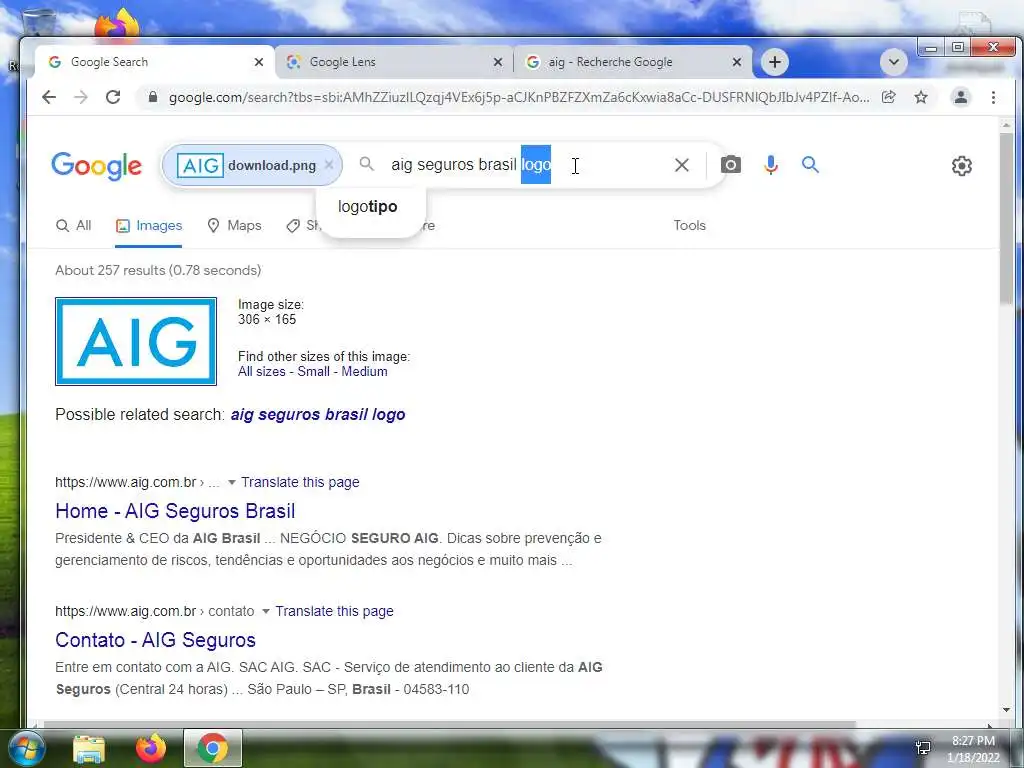The height and width of the screenshot is (768, 1024).
Task: Click the horizontal scrollbar
Action: point(449,724)
